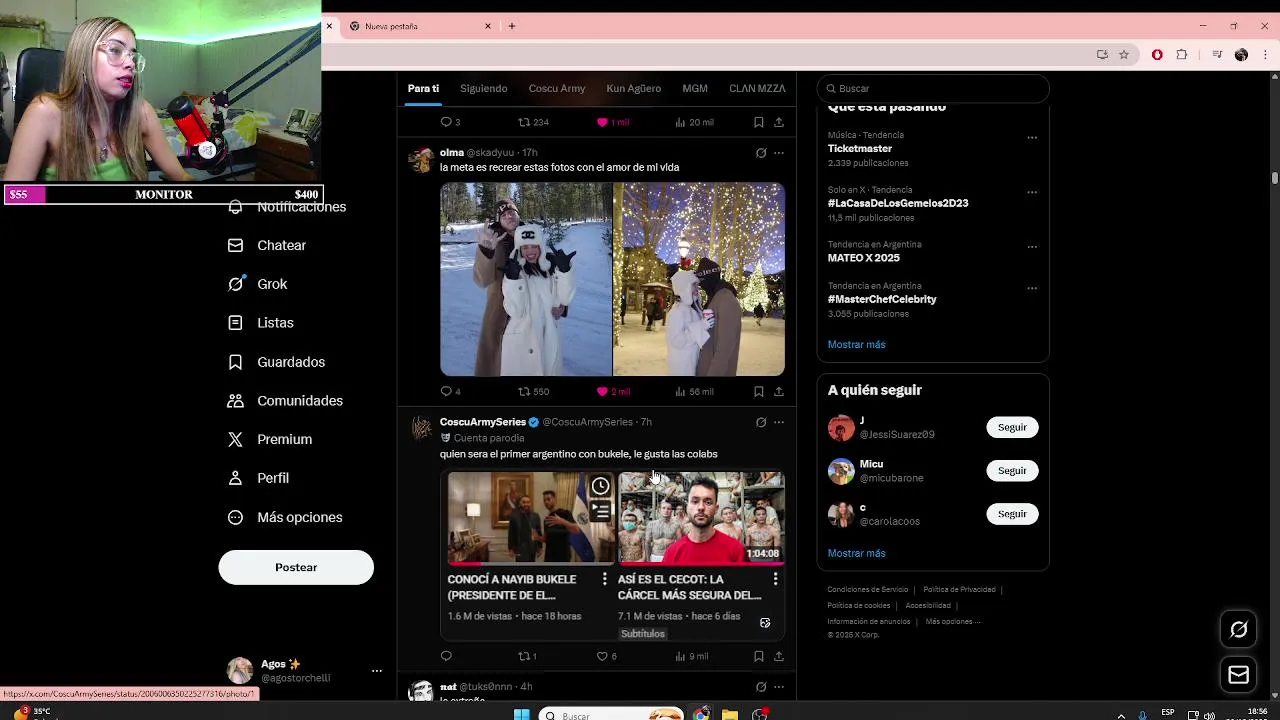Bookmark CoscuArmySeries post
Viewport: 1280px width, 720px height.
758,656
